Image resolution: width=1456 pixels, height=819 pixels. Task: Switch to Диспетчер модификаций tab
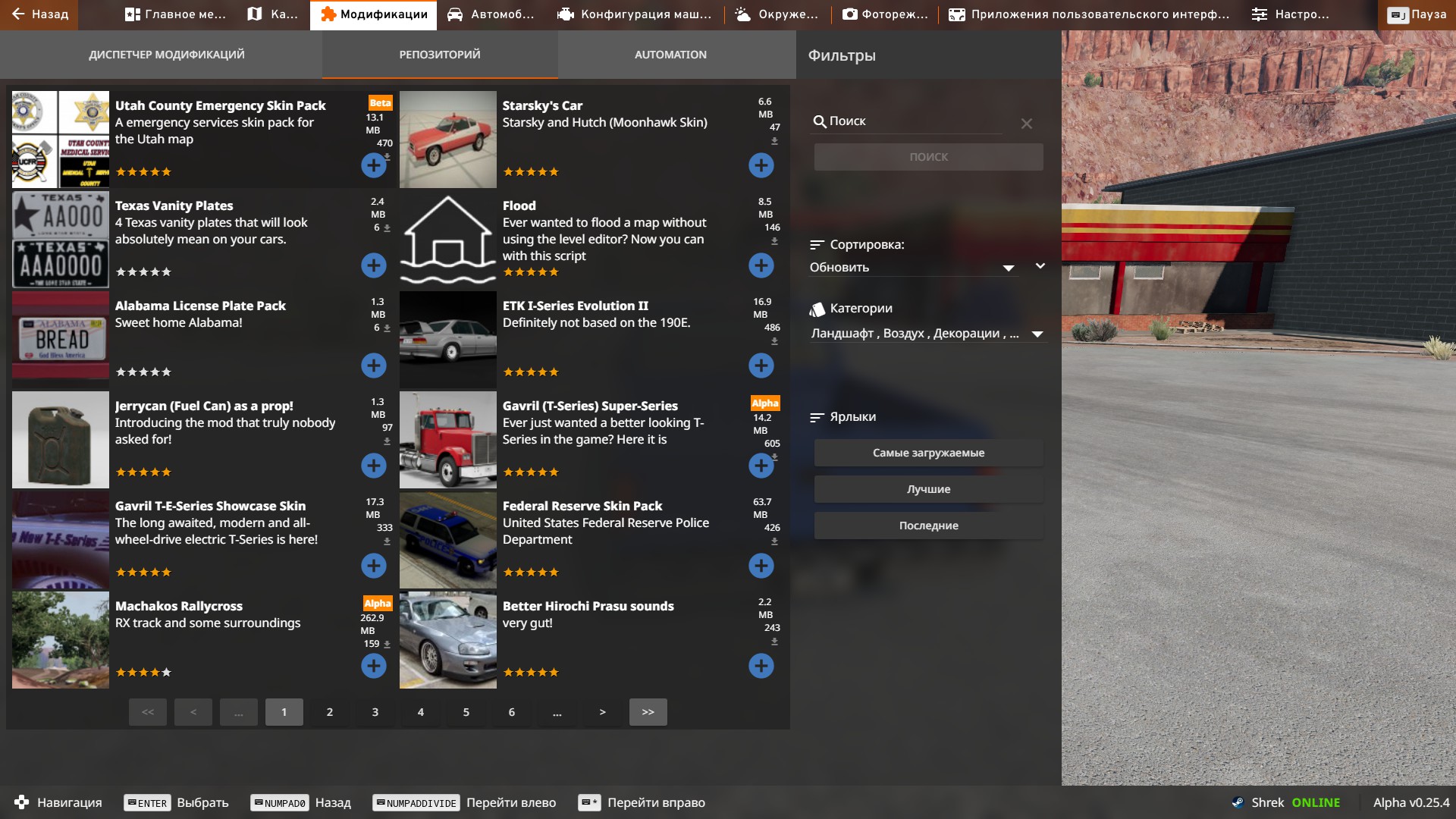click(x=166, y=55)
